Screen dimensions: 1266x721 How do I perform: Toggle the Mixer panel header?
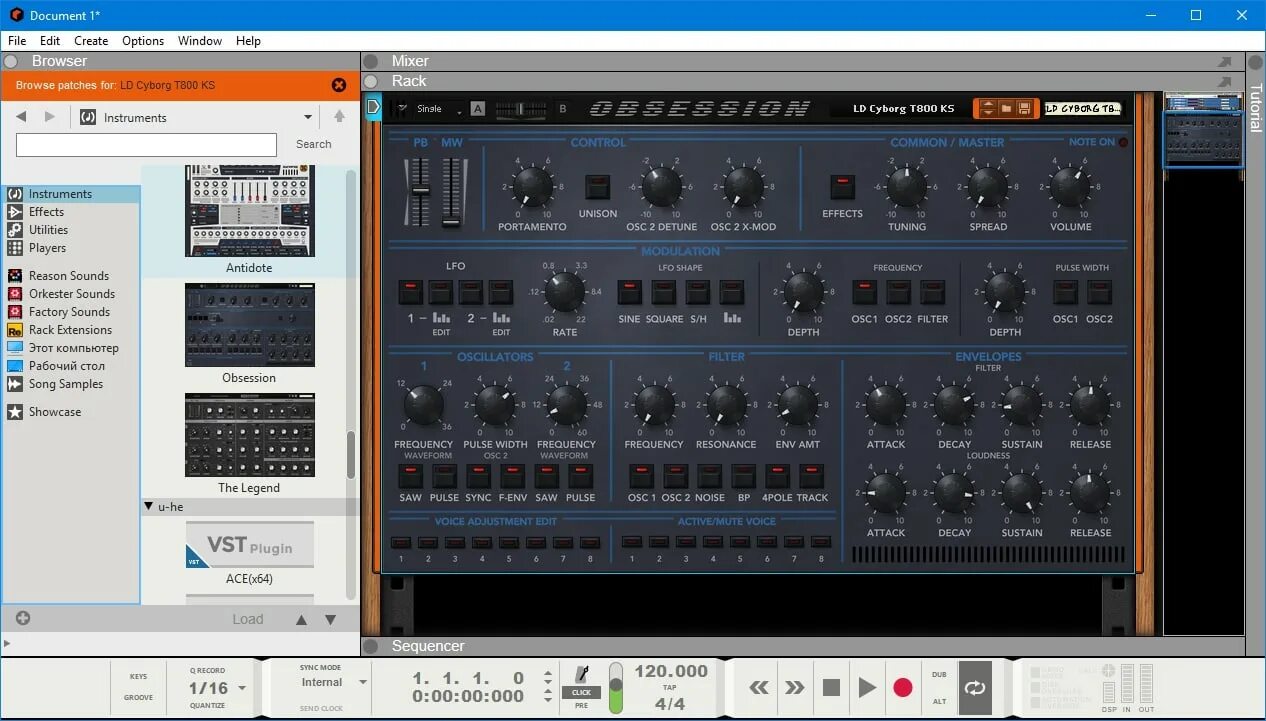tap(803, 61)
